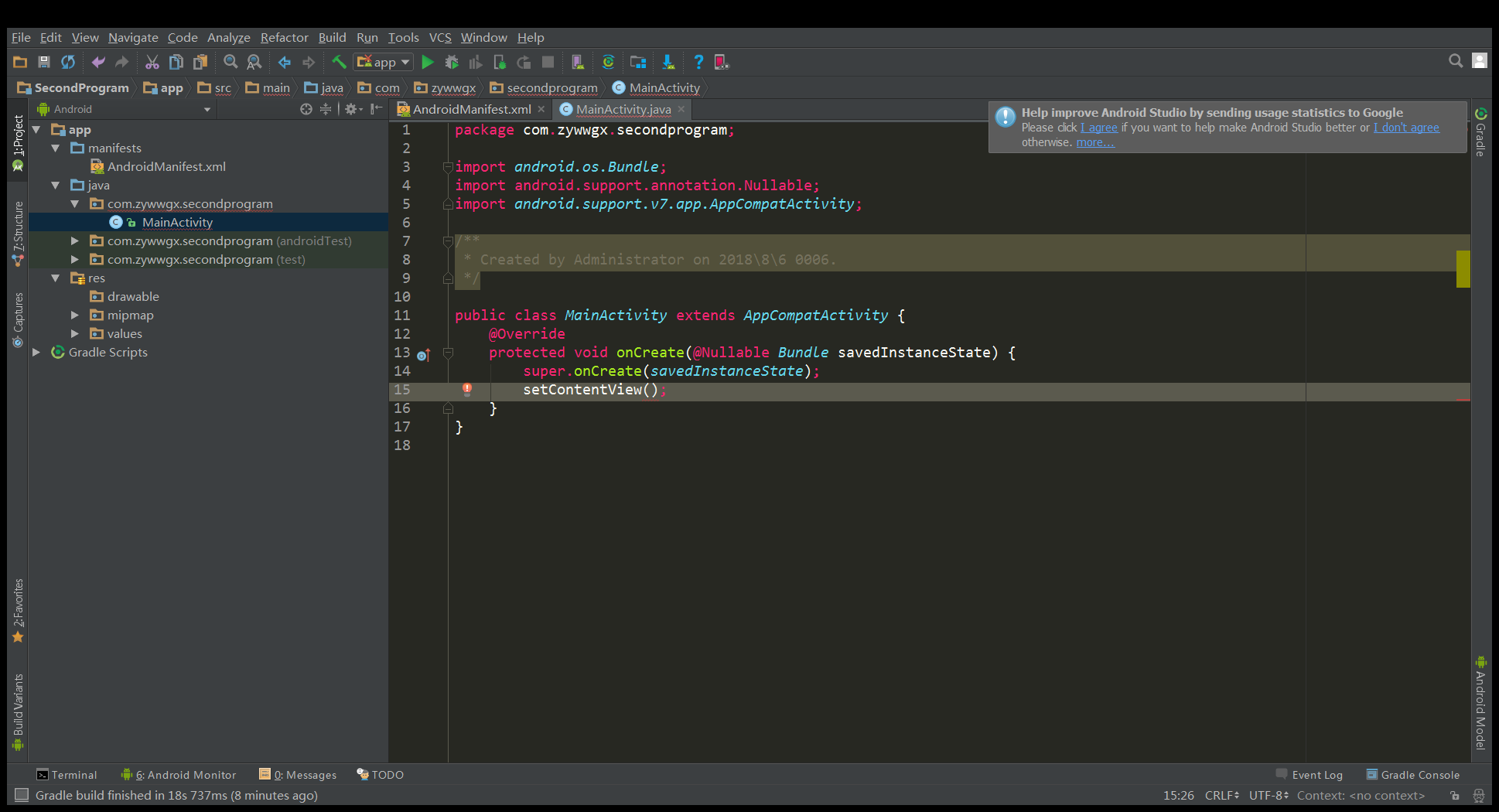
Task: Select UTF-8 encoding selector in status bar
Action: (x=1269, y=796)
